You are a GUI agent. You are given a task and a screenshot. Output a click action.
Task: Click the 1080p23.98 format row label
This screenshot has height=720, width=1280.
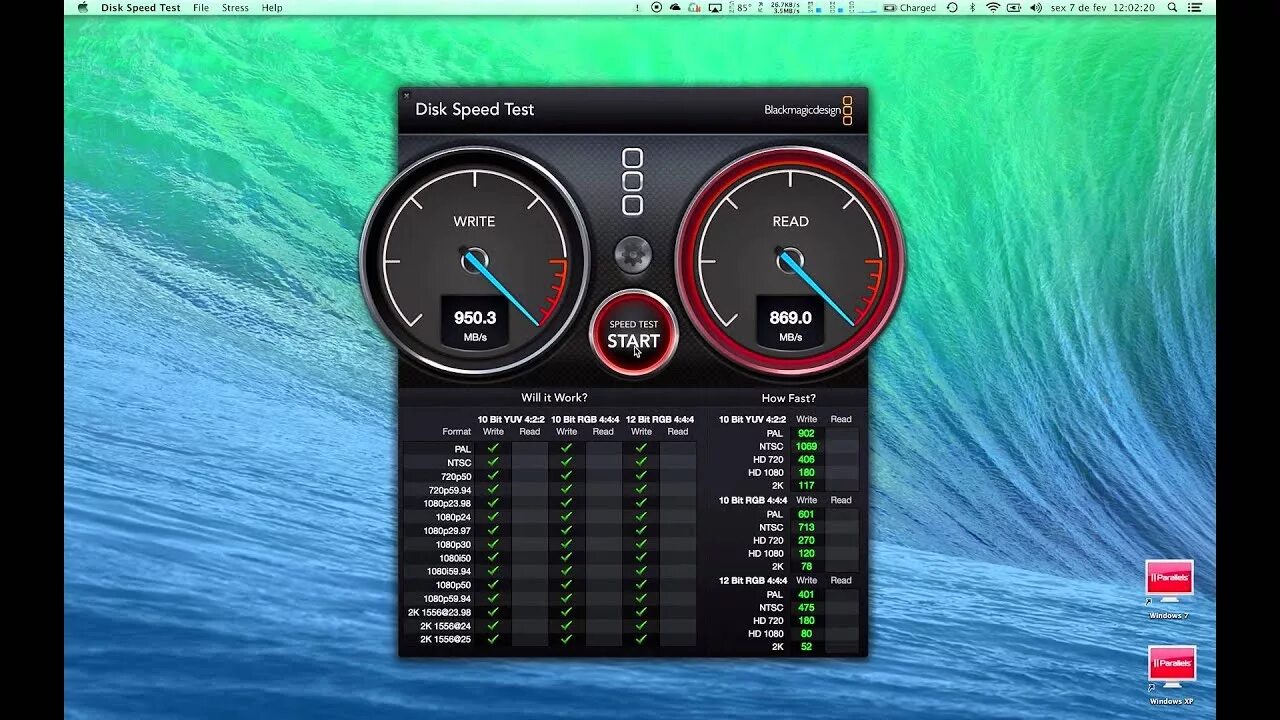[x=447, y=504]
